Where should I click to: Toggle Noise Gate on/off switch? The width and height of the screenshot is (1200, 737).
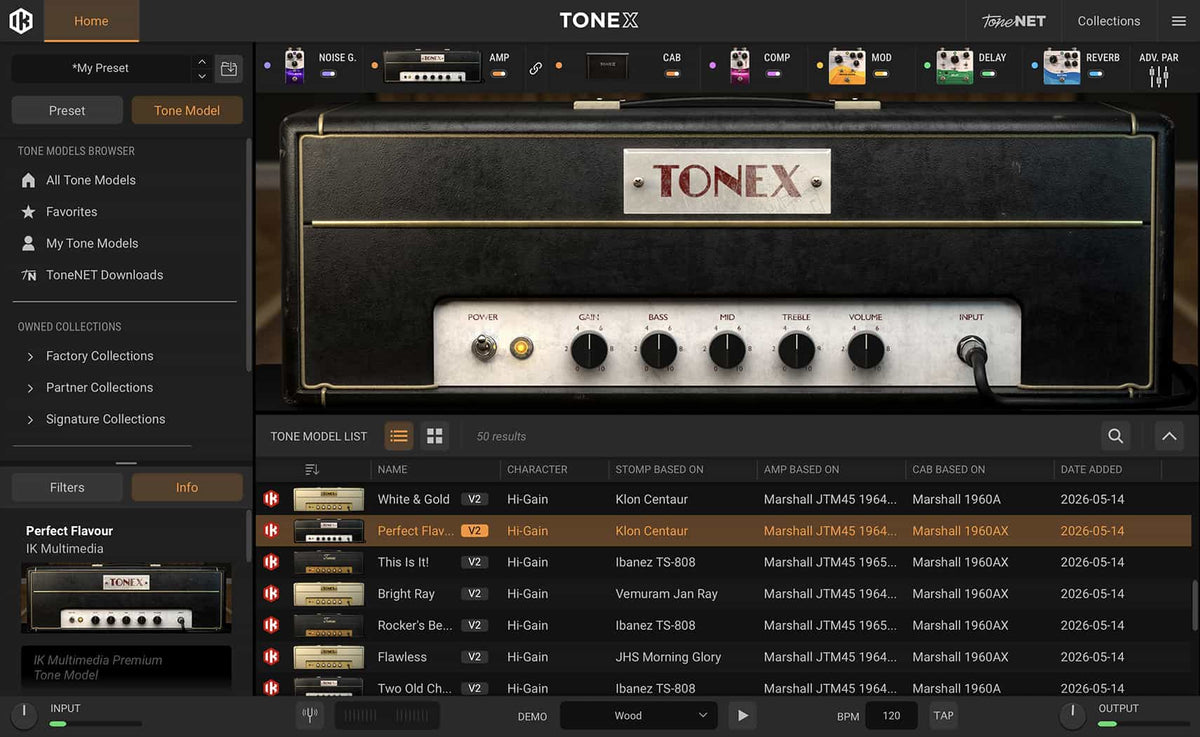tap(326, 74)
